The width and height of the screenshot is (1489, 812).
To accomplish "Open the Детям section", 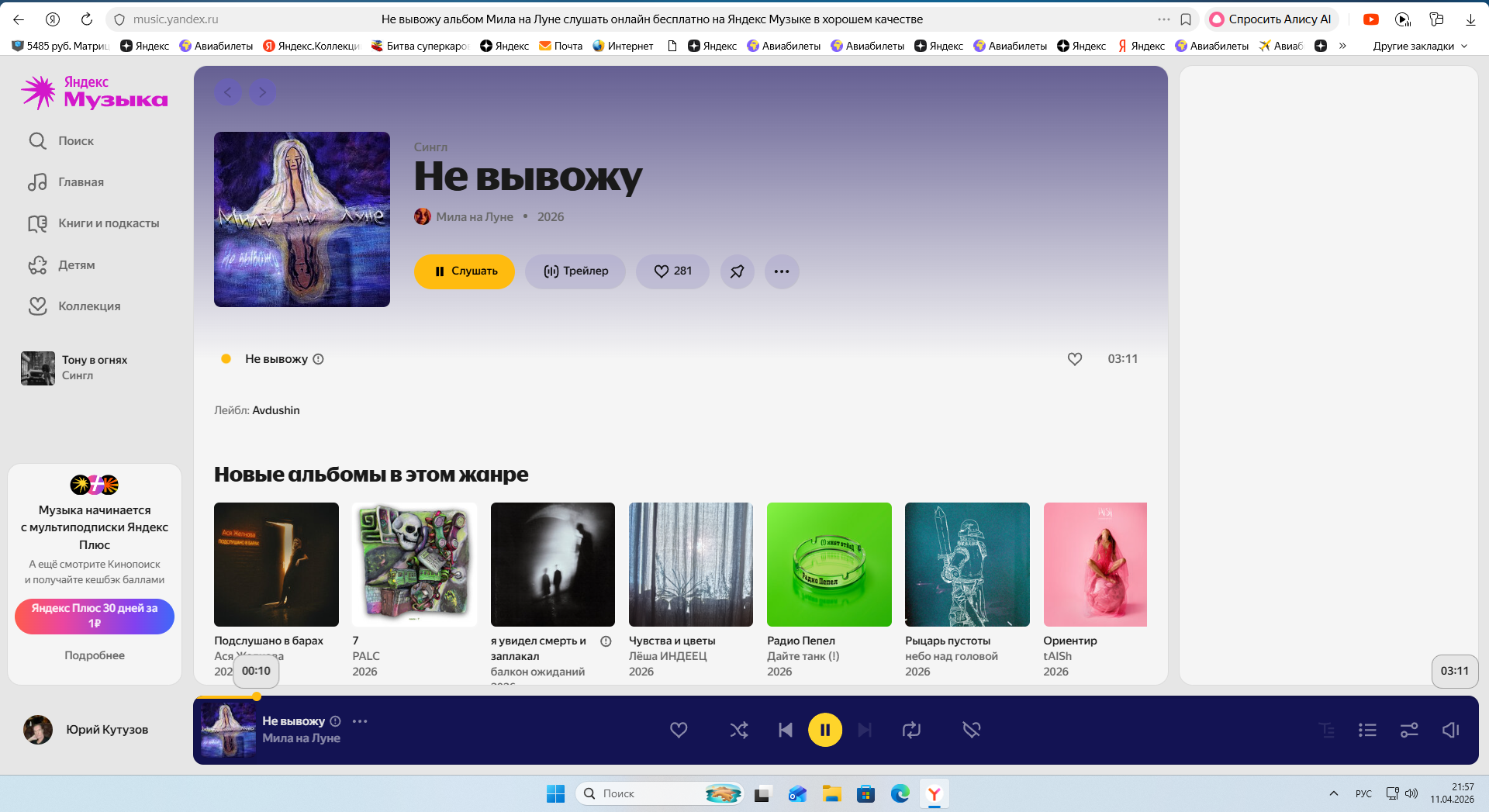I will point(61,265).
